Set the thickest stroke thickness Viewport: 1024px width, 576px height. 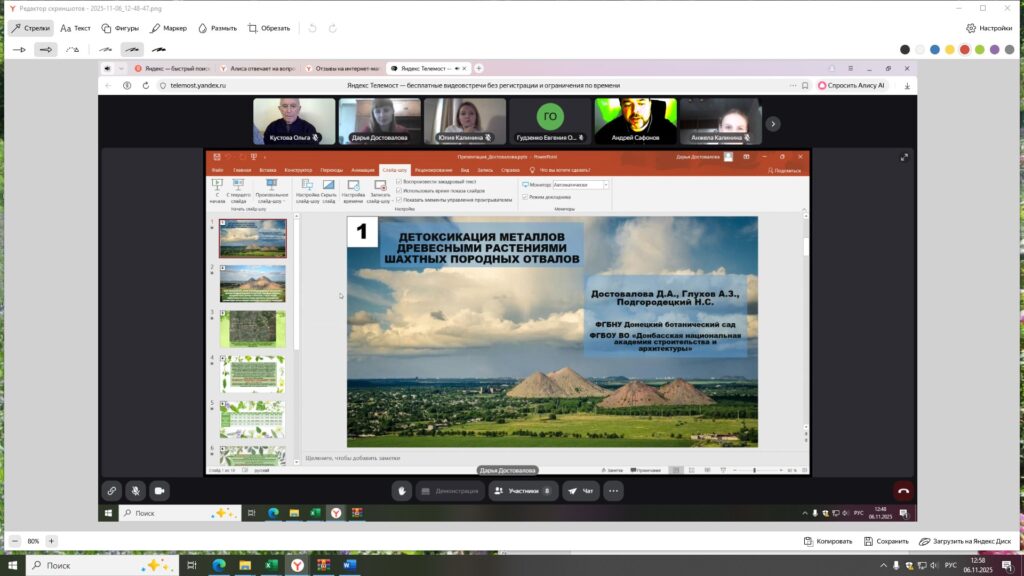point(158,49)
